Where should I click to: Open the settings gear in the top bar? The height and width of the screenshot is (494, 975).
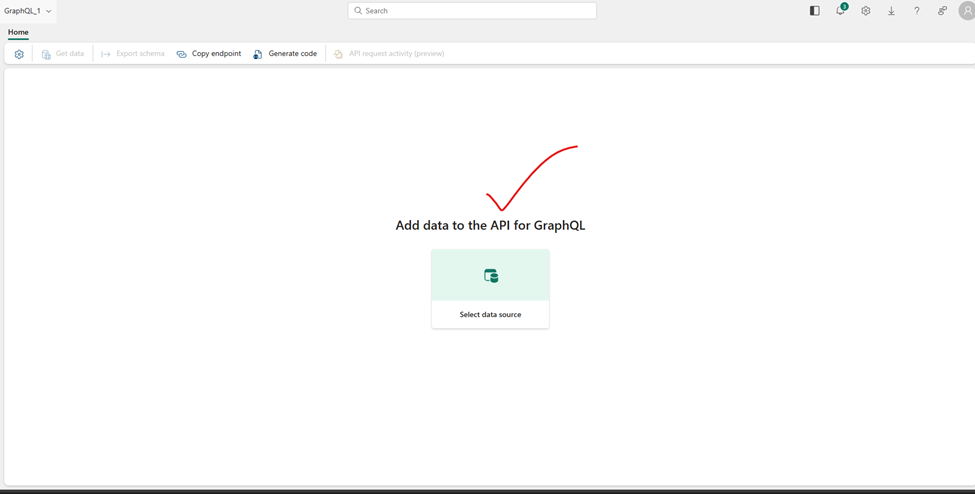tap(866, 11)
